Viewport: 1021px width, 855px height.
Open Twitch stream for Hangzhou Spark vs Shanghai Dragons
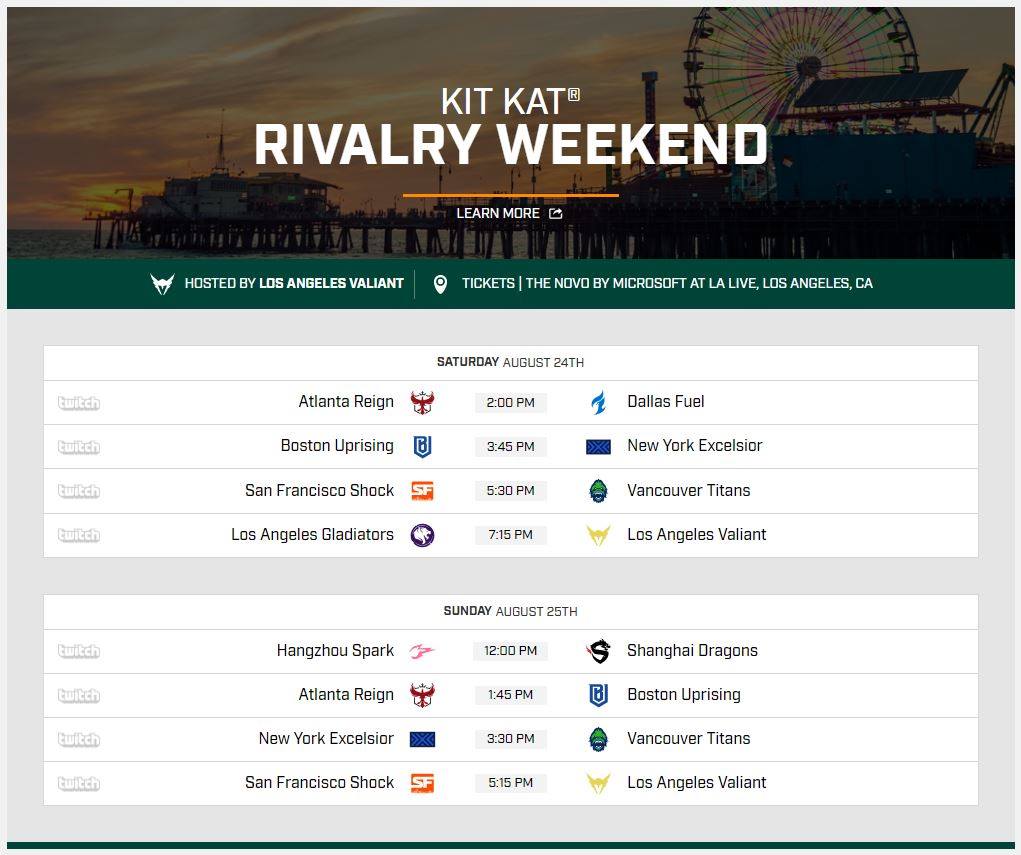coord(79,651)
